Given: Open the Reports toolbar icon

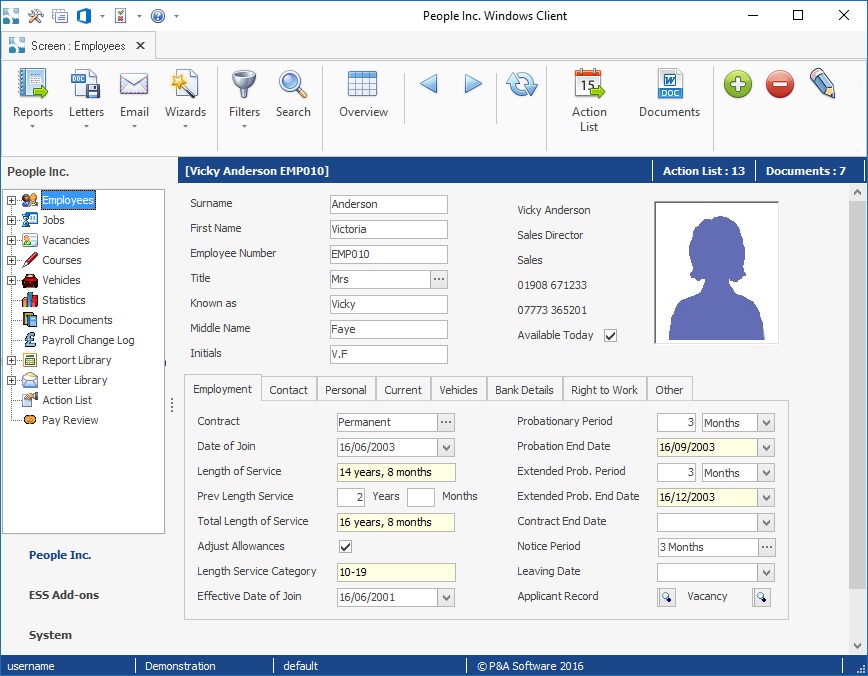Looking at the screenshot, I should [x=33, y=84].
